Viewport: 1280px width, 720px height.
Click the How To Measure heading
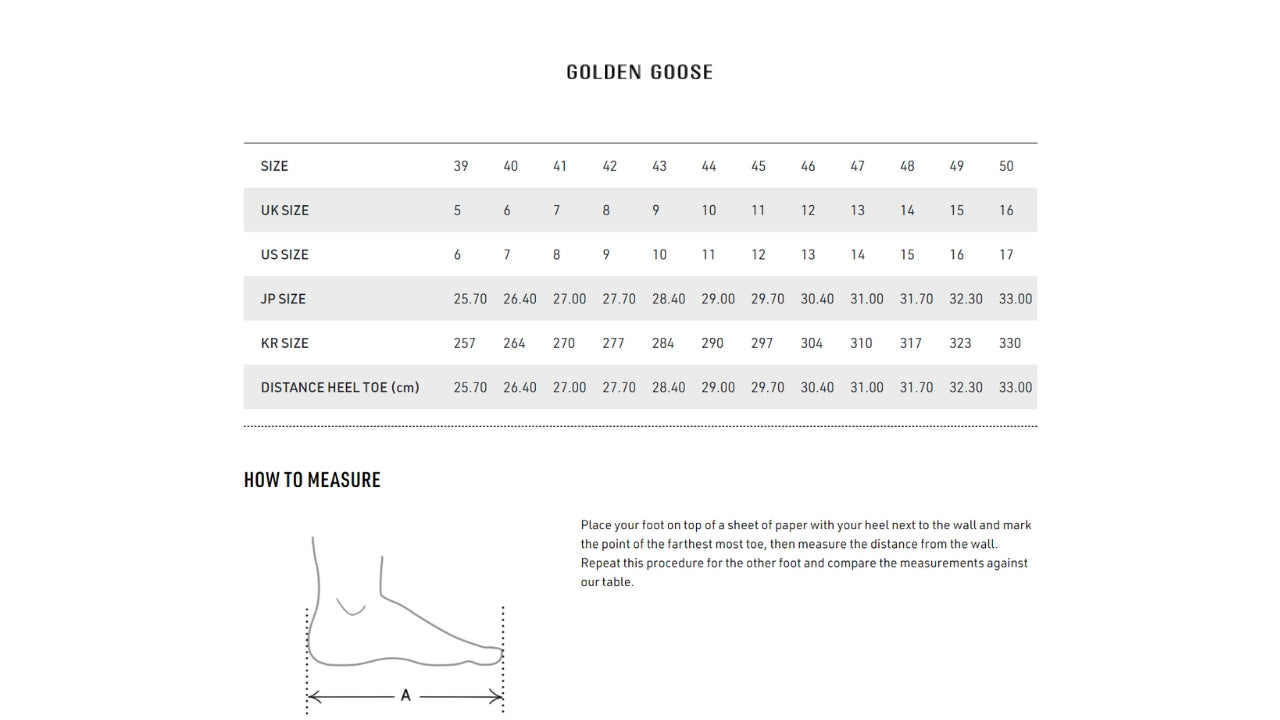[x=312, y=480]
